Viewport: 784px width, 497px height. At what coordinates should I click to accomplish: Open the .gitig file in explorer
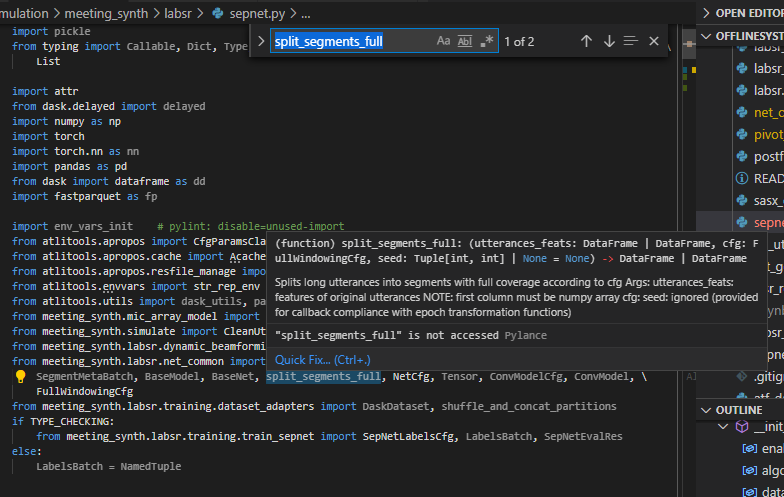768,376
